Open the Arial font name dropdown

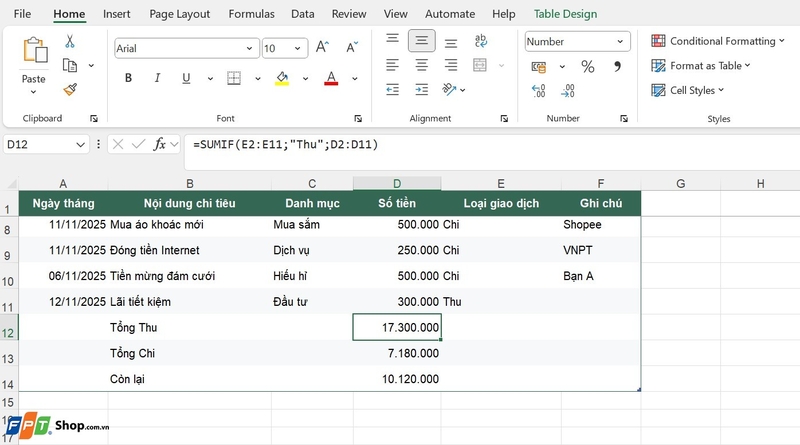[249, 48]
